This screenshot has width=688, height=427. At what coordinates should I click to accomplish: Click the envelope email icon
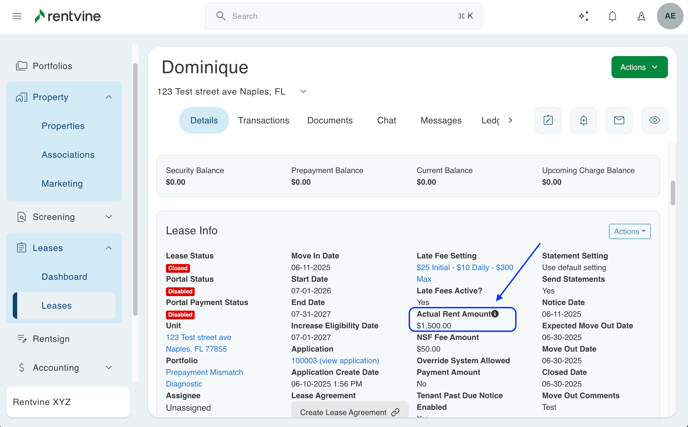click(619, 120)
